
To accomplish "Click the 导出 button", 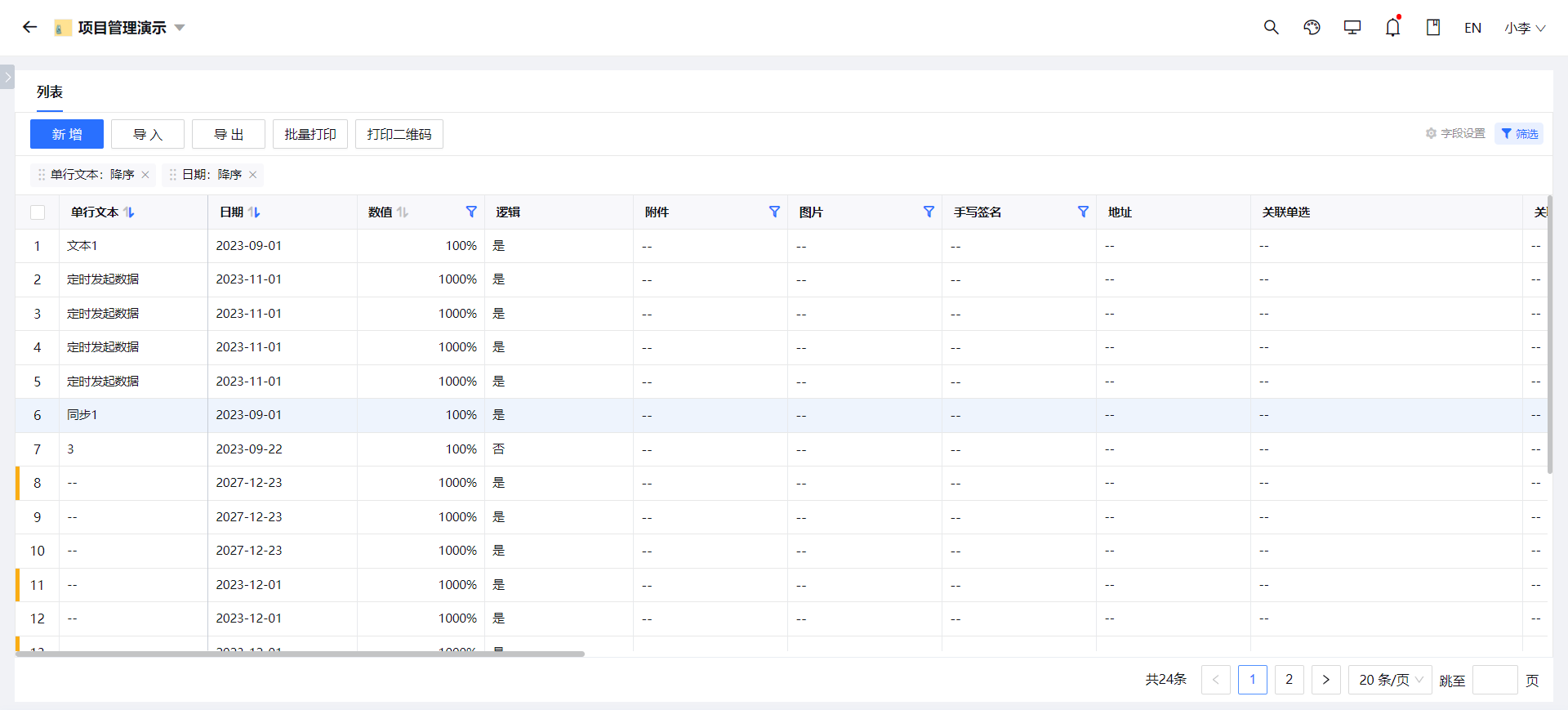I will 229,134.
